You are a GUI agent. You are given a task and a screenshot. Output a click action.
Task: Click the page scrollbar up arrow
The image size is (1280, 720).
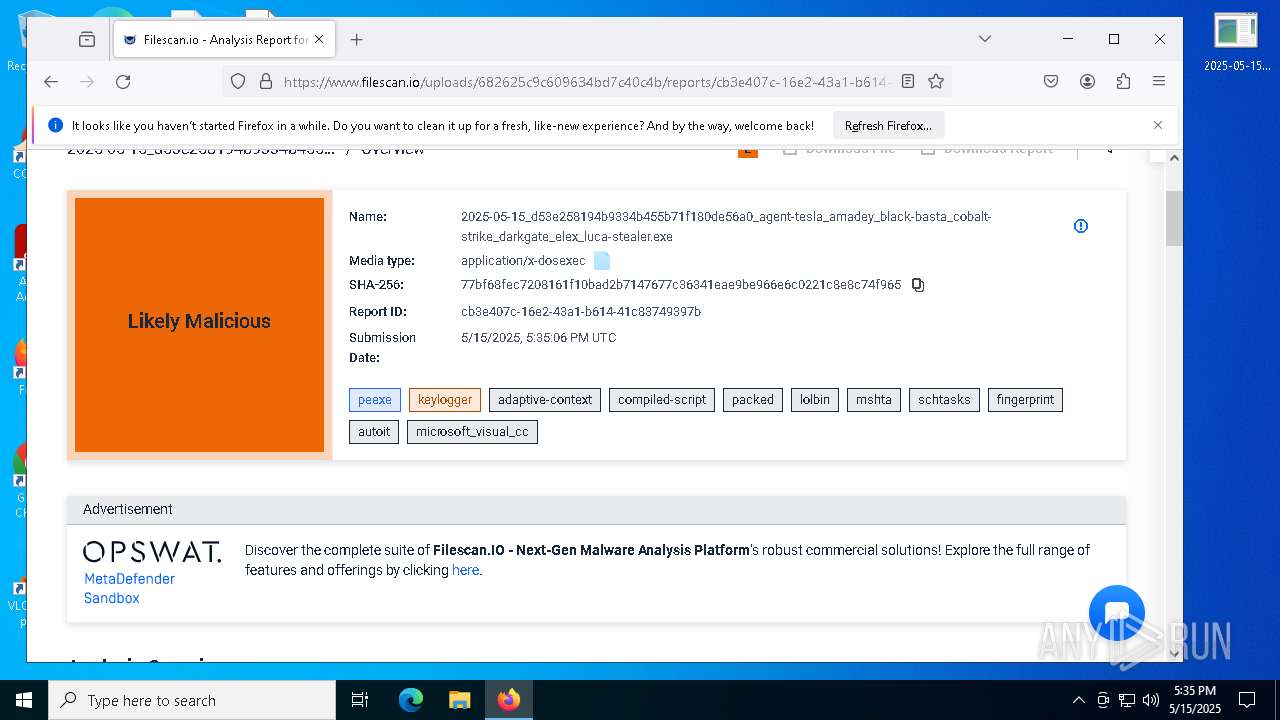(1175, 158)
